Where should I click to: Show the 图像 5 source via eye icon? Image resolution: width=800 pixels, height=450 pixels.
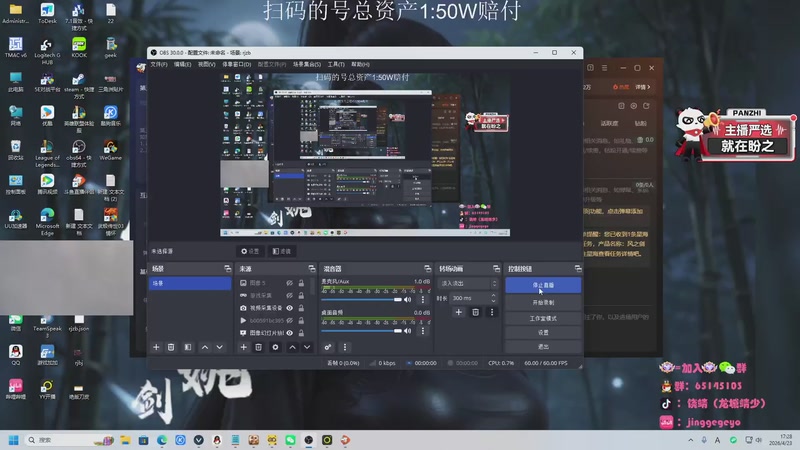point(289,283)
